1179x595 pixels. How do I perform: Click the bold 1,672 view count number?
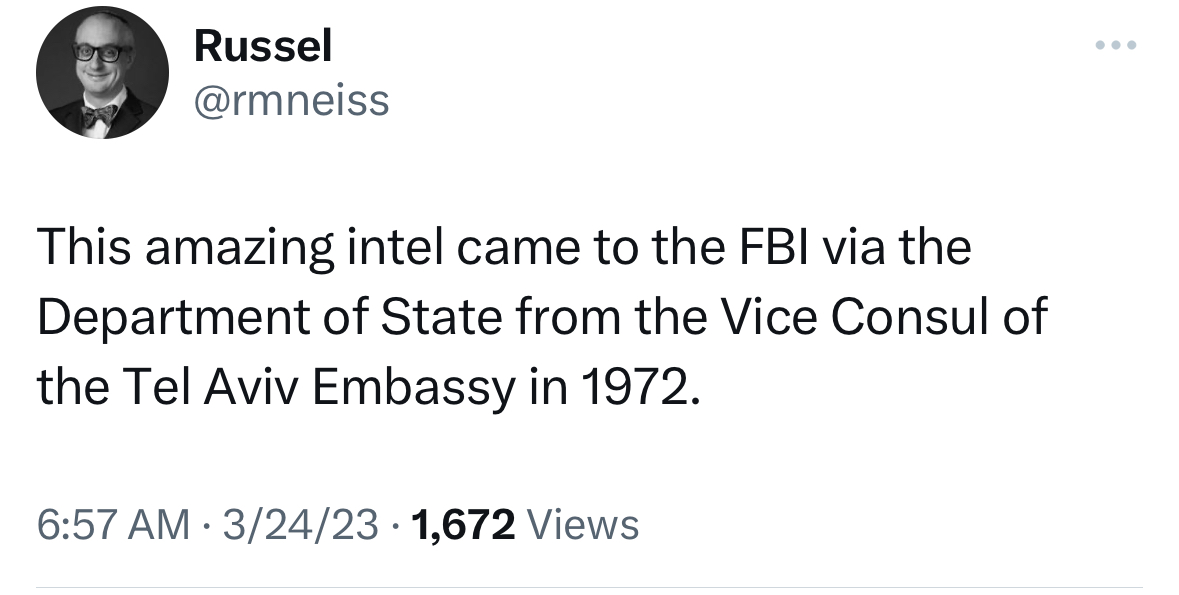[x=463, y=524]
